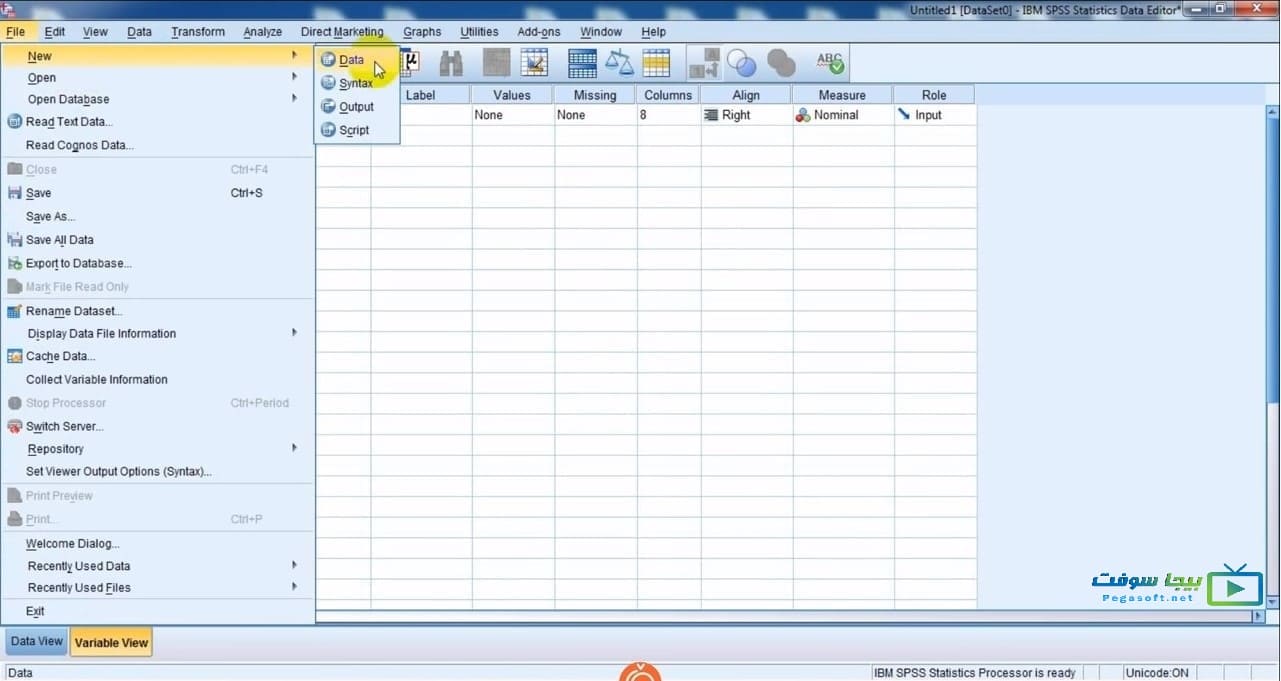The image size is (1281, 681).
Task: Click the Columns column header
Action: click(x=668, y=95)
